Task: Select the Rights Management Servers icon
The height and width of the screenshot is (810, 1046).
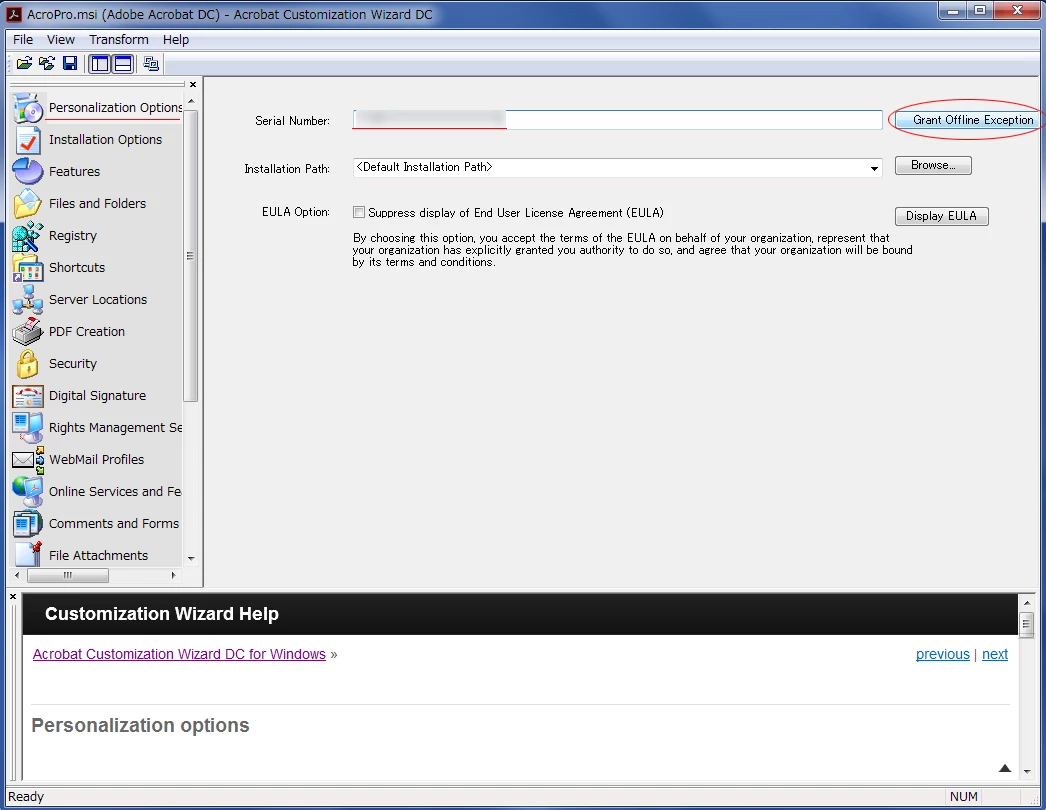Action: coord(28,428)
